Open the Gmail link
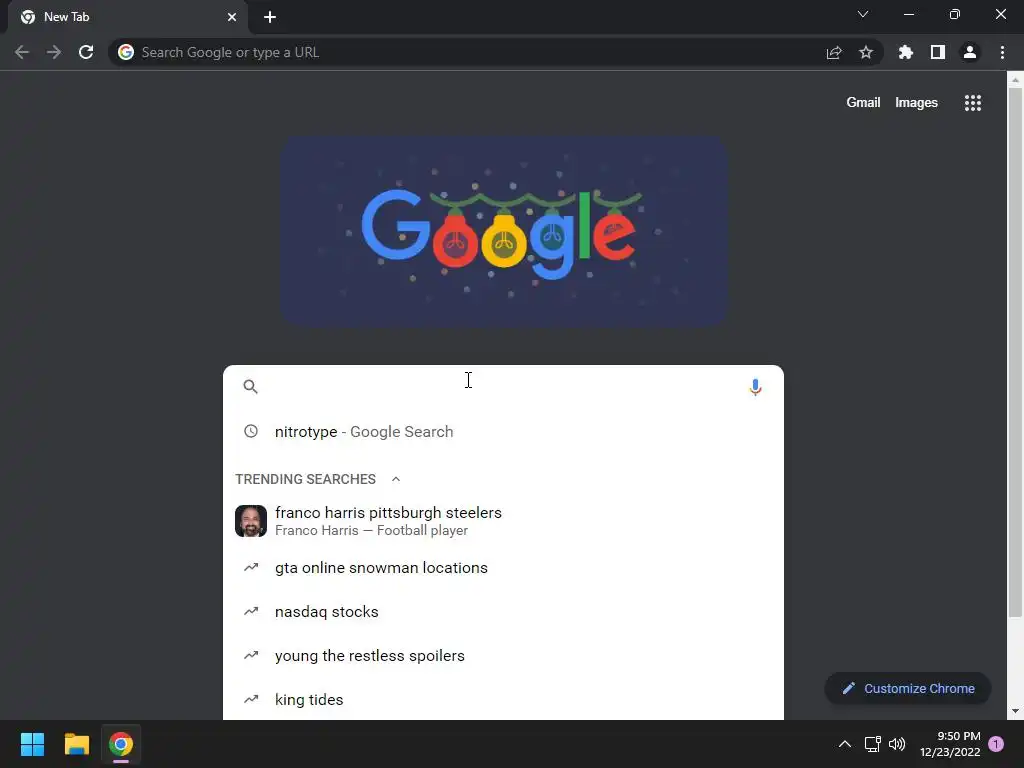The height and width of the screenshot is (768, 1024). tap(863, 103)
